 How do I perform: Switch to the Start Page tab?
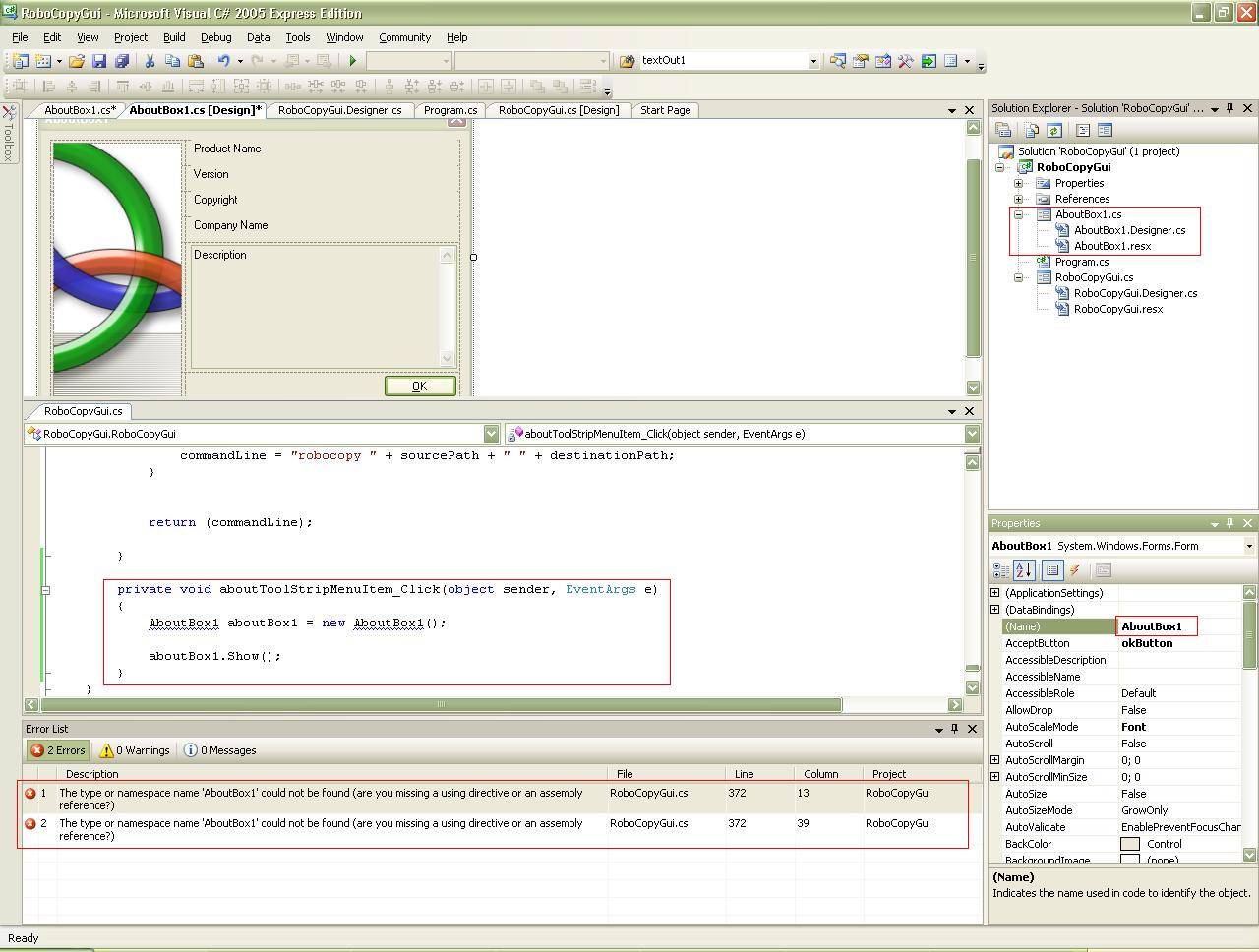tap(666, 110)
